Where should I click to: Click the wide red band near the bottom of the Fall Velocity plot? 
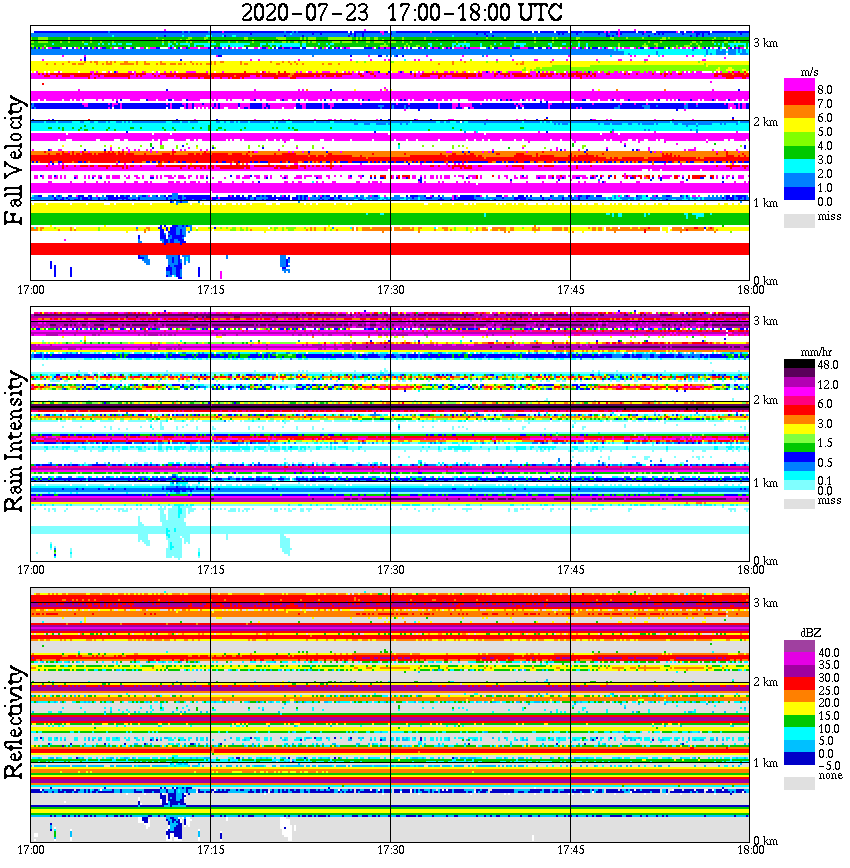tap(390, 249)
